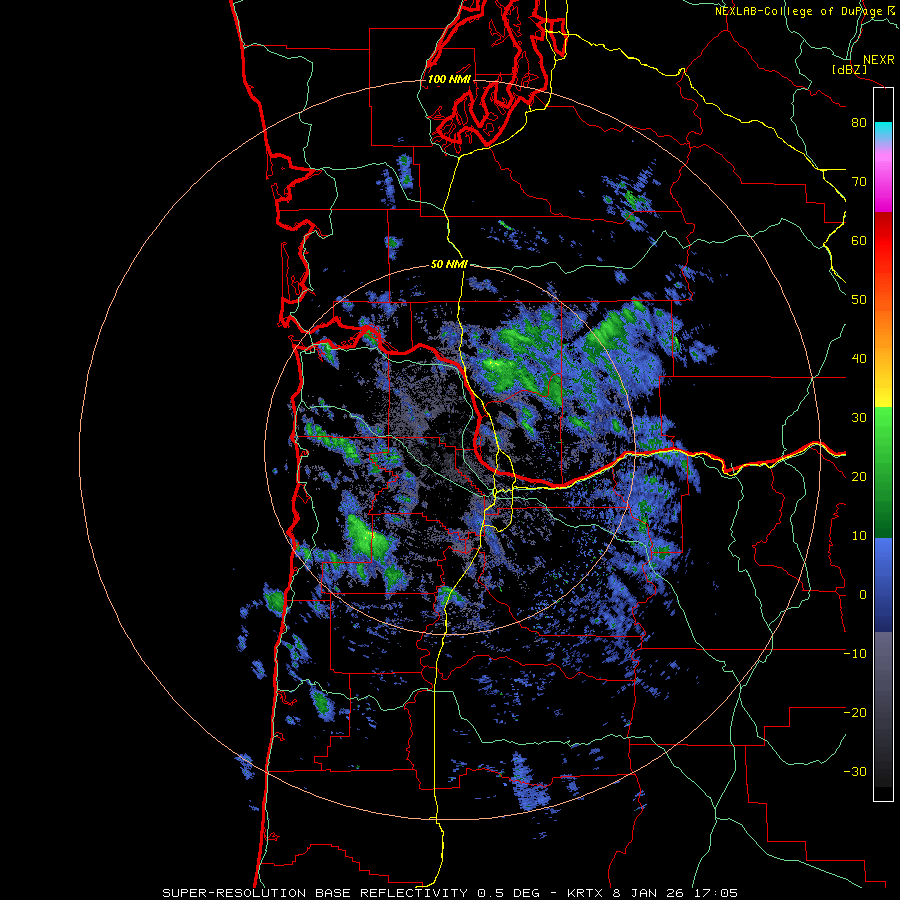Click the 50 value on the dBZ scale
Screen dimensions: 900x900
[x=859, y=300]
